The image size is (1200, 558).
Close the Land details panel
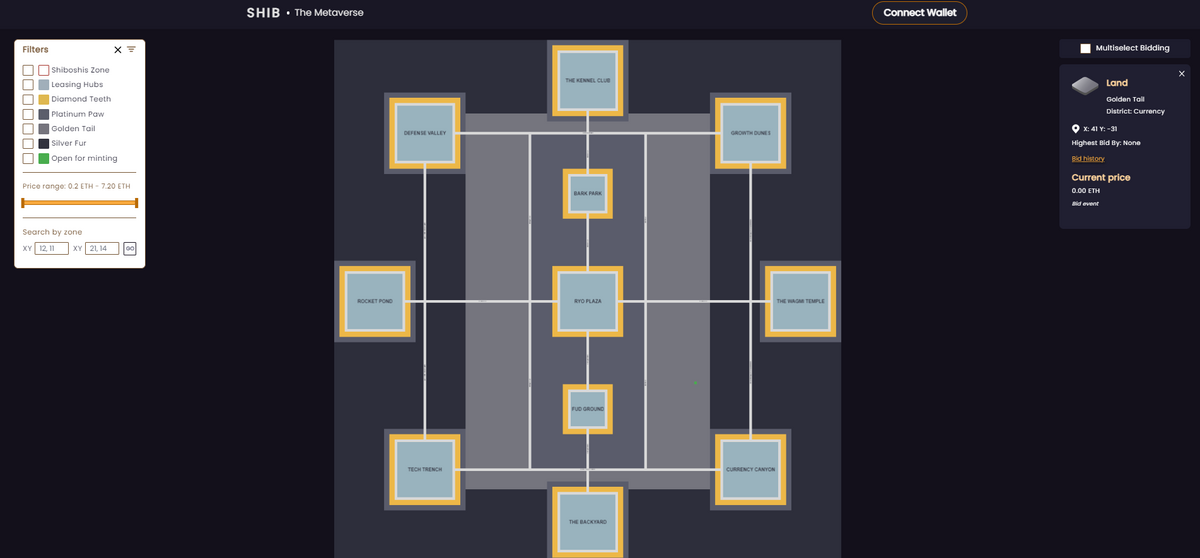[1181, 73]
